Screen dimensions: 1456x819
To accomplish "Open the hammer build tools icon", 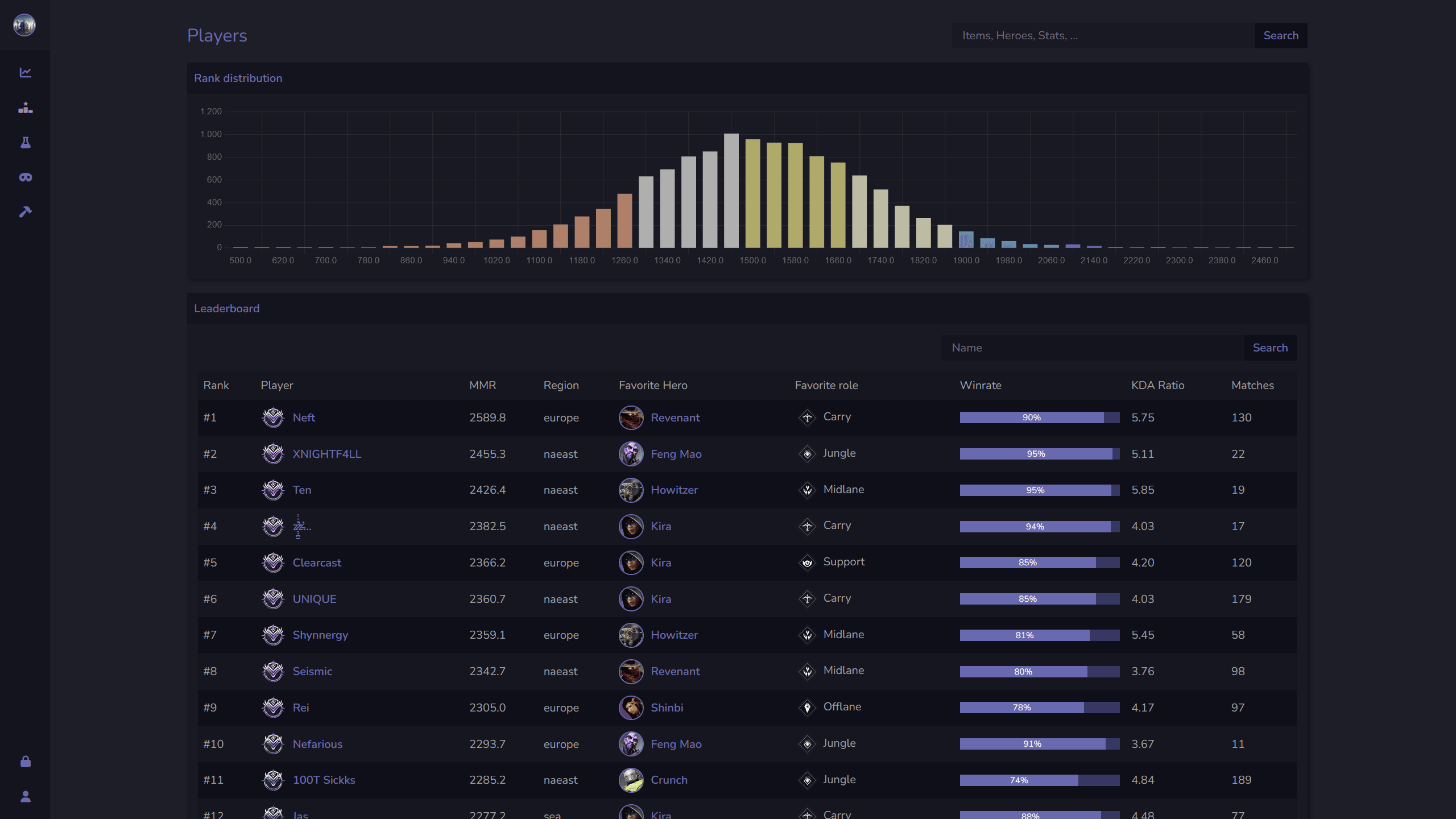I will point(26,212).
